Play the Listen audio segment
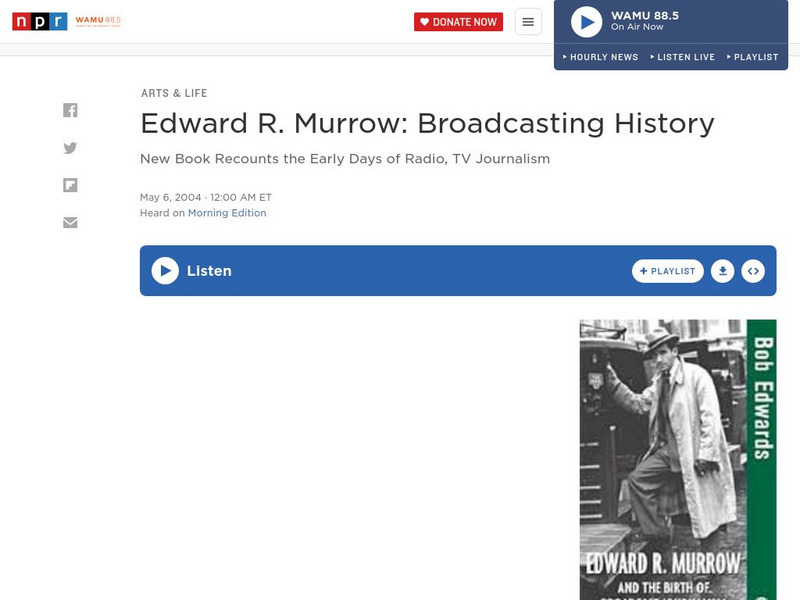This screenshot has width=800, height=600. click(x=163, y=270)
